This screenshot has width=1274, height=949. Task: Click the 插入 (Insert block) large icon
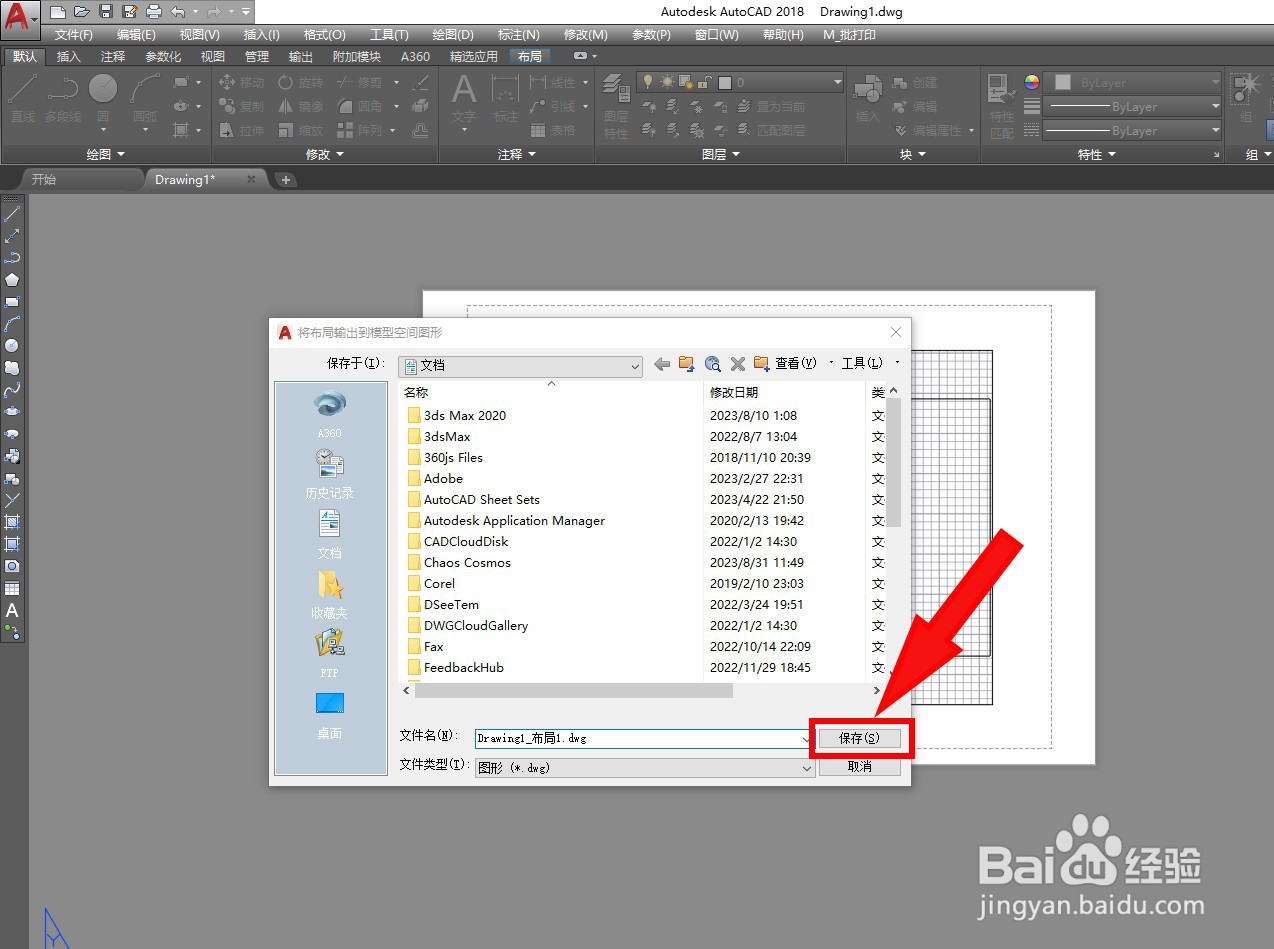(x=867, y=99)
